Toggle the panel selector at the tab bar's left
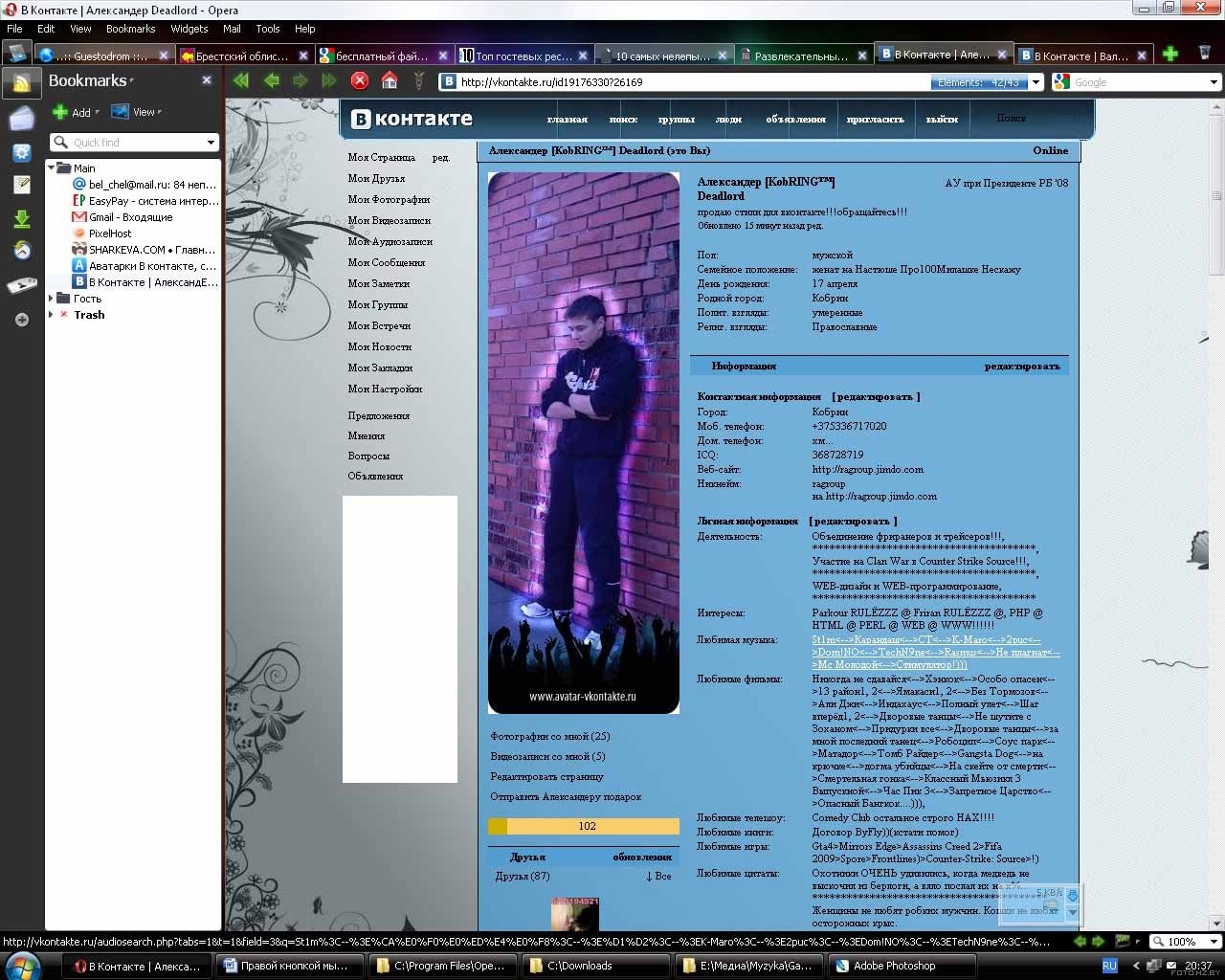The image size is (1225, 980). [x=15, y=55]
